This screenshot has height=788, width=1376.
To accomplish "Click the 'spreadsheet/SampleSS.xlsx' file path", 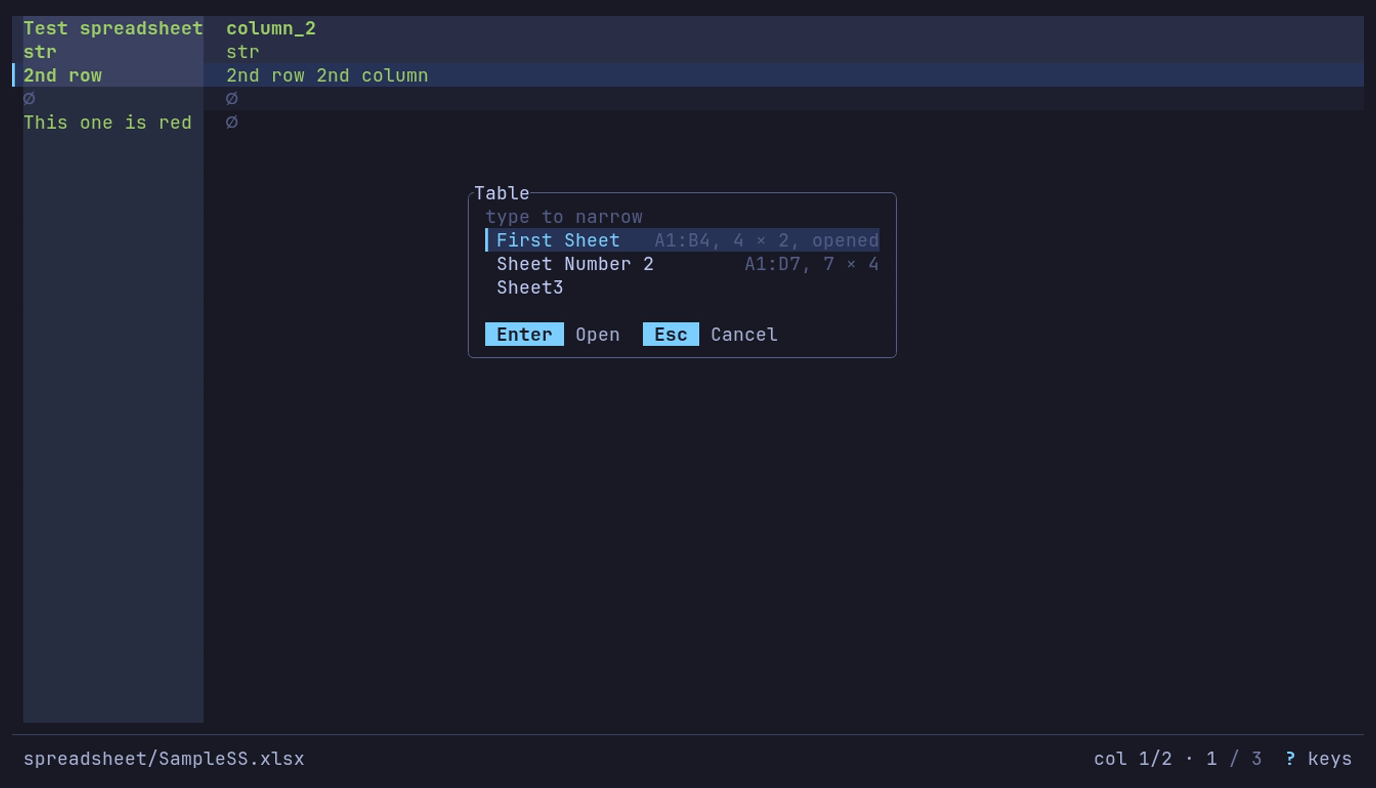I will tap(164, 759).
